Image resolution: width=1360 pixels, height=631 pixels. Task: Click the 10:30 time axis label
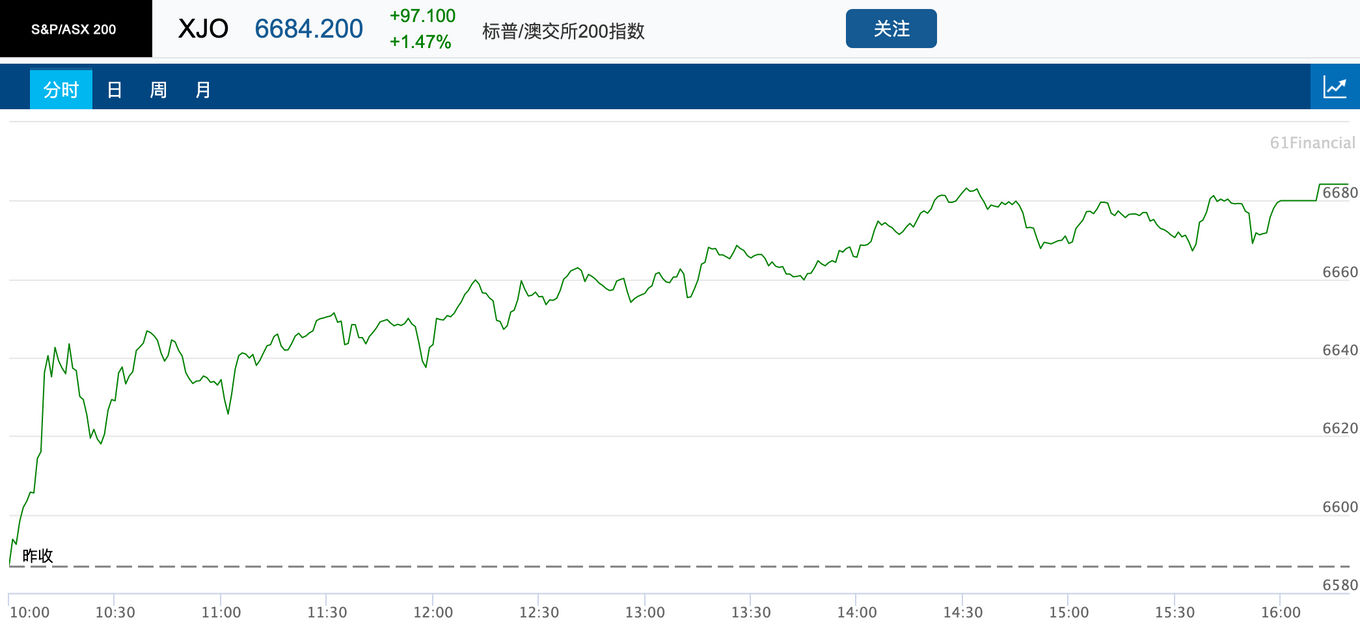[116, 612]
